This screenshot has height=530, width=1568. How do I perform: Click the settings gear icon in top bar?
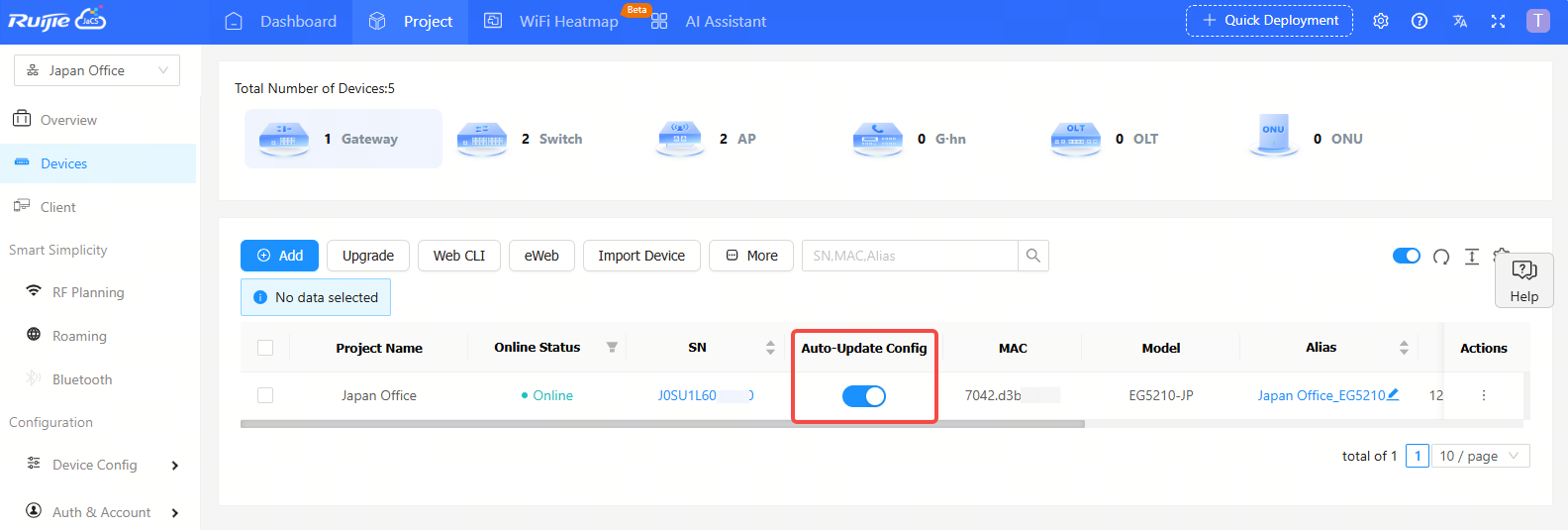1381,21
